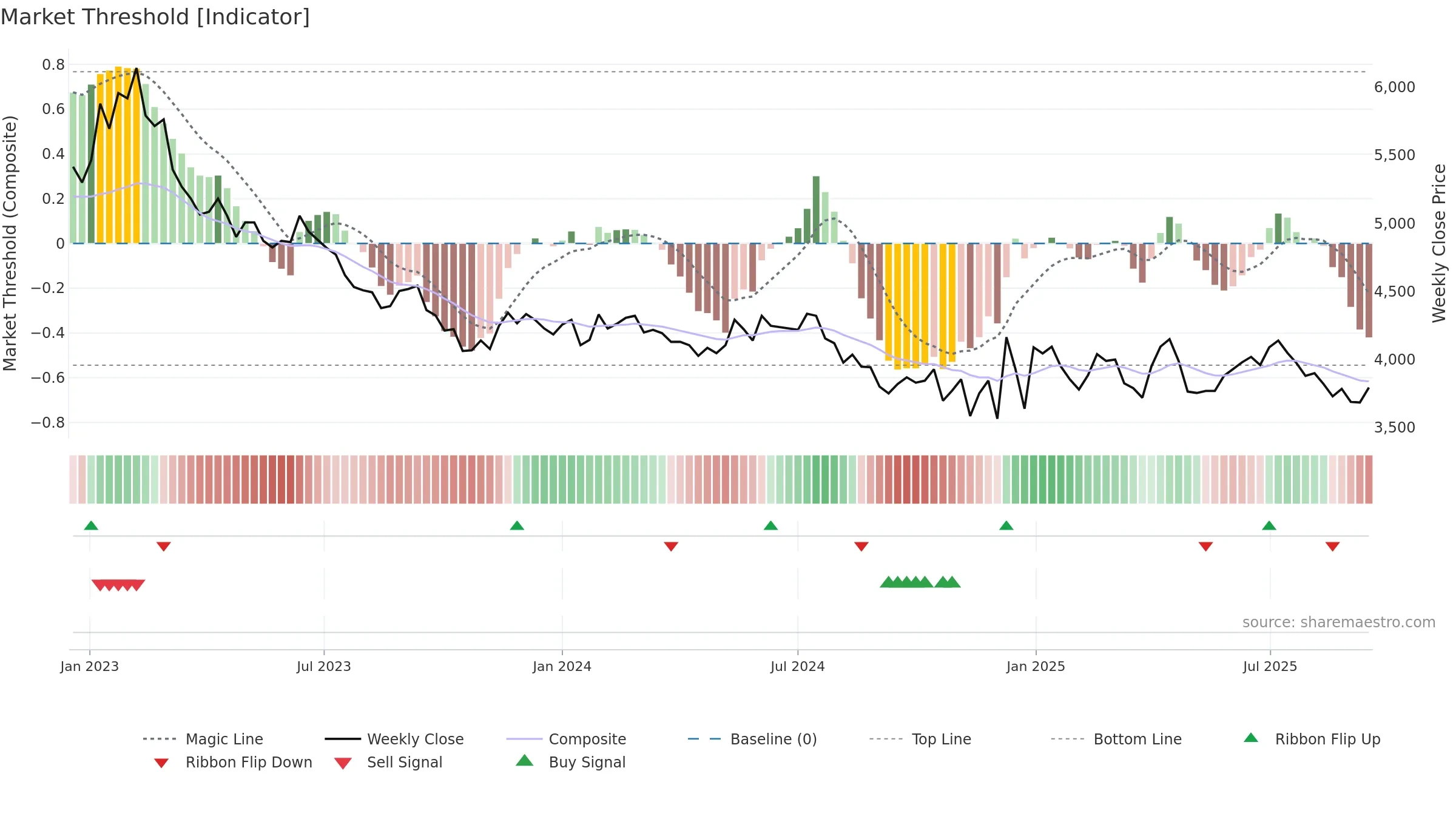
Task: Click the −0.8 tick on left axis
Action: [x=48, y=422]
